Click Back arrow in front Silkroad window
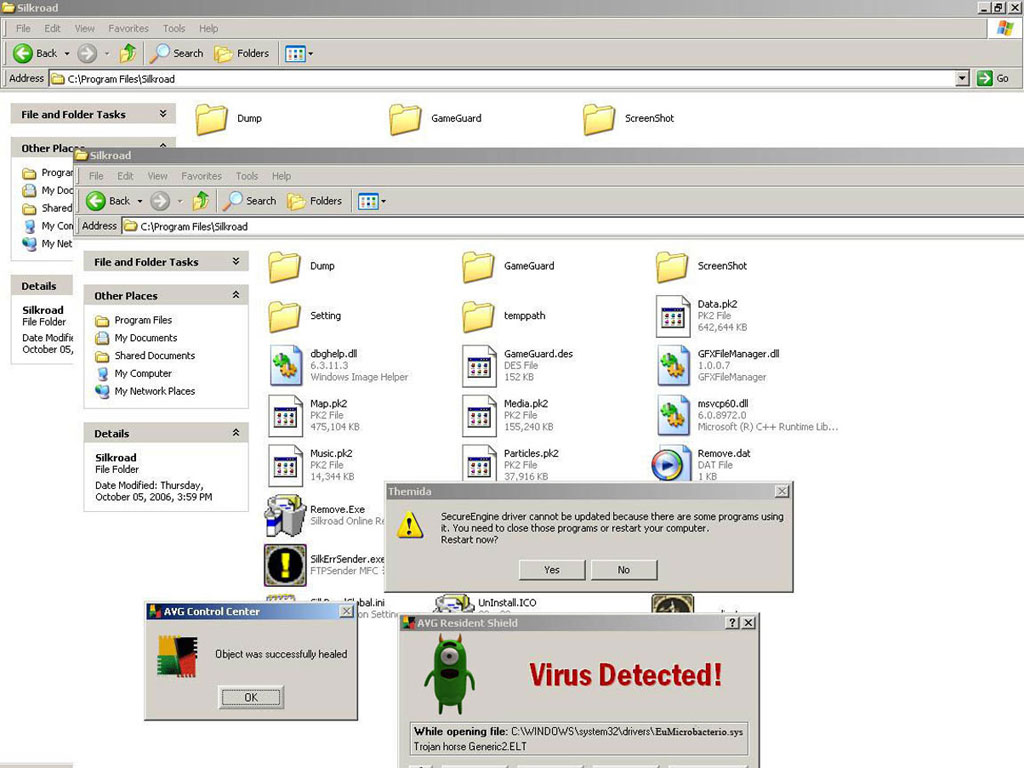This screenshot has height=768, width=1024. [x=96, y=201]
